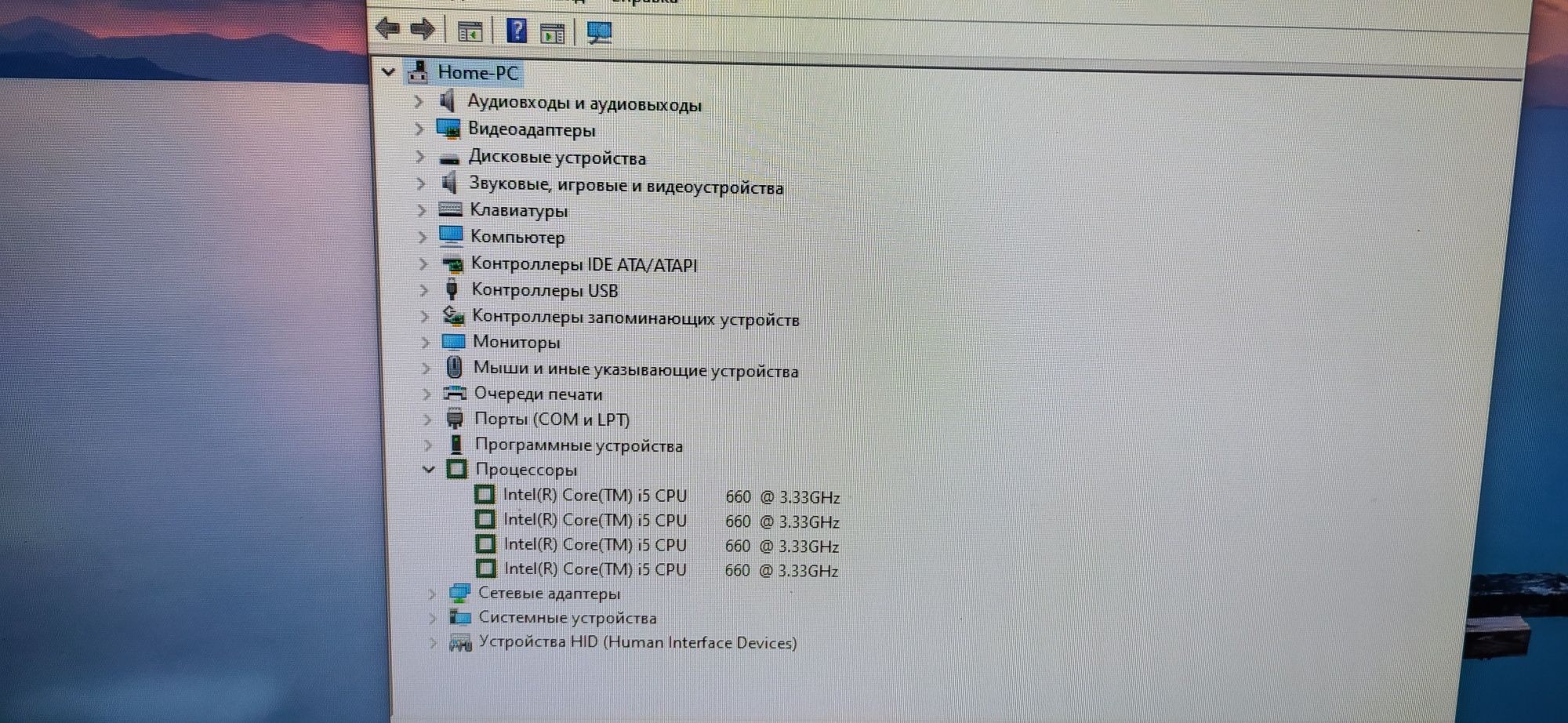Image resolution: width=1568 pixels, height=723 pixels.
Task: Click the Дисковые устройства drive icon
Action: click(x=449, y=158)
